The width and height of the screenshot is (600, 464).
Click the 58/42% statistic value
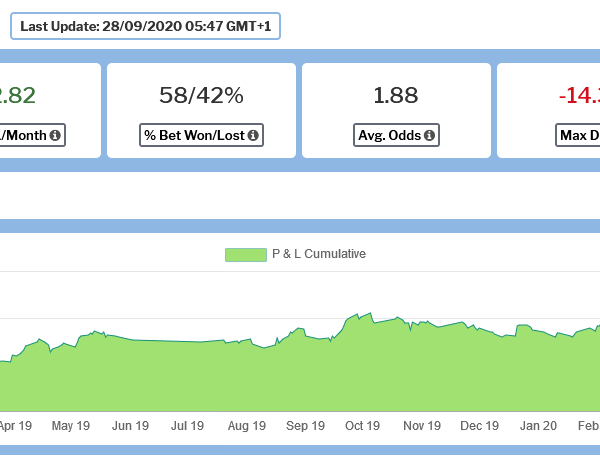click(201, 95)
